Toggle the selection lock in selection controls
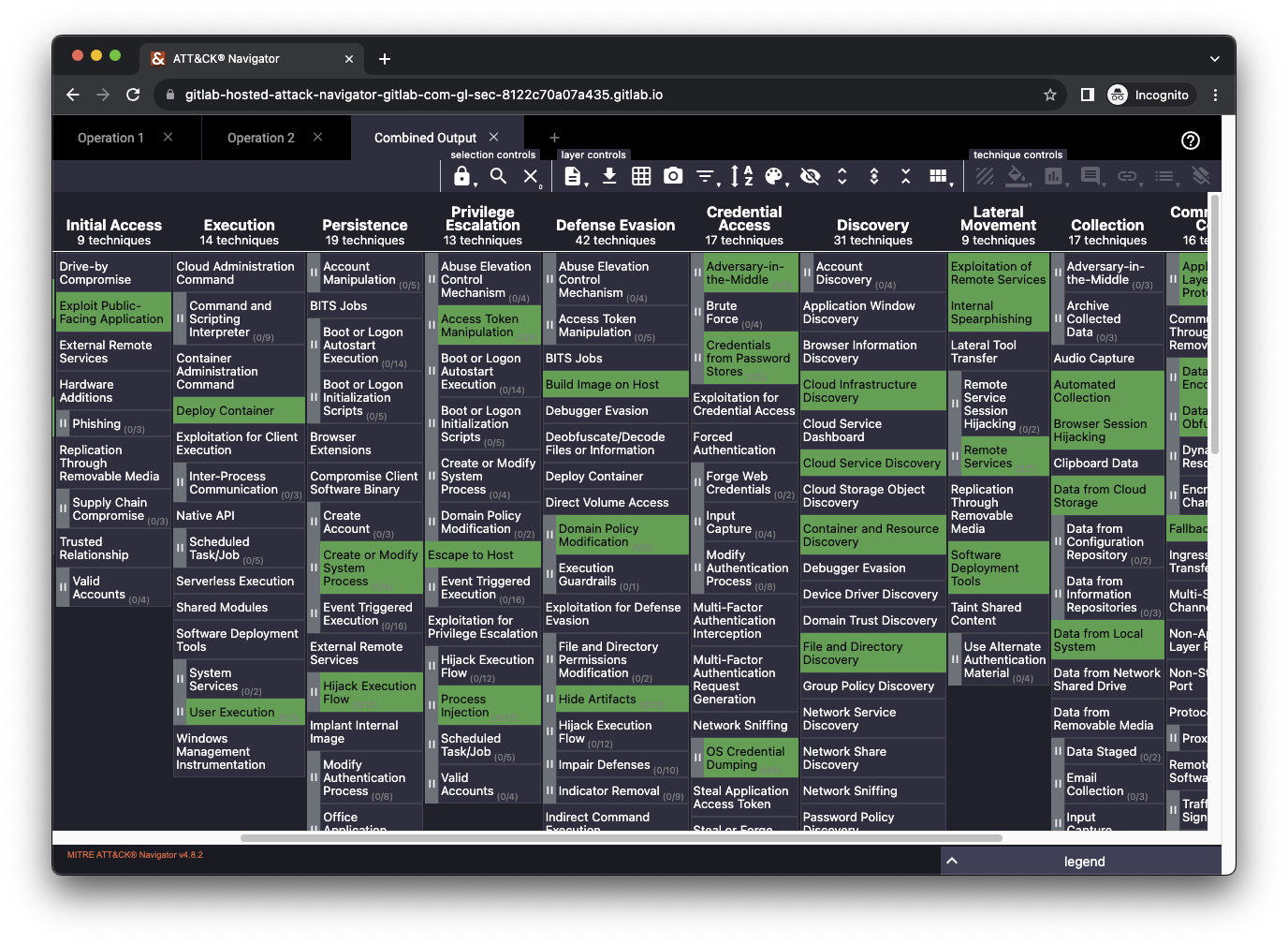Viewport: 1288px width, 944px height. (x=462, y=175)
